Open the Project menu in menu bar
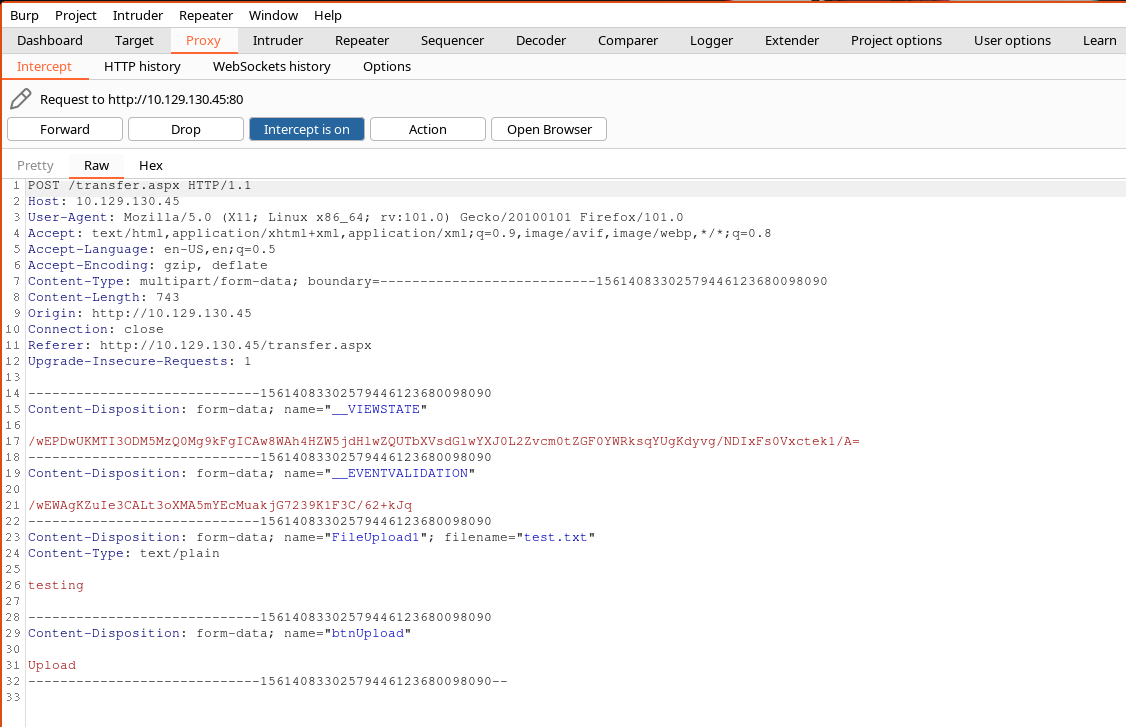1126x727 pixels. coord(76,15)
